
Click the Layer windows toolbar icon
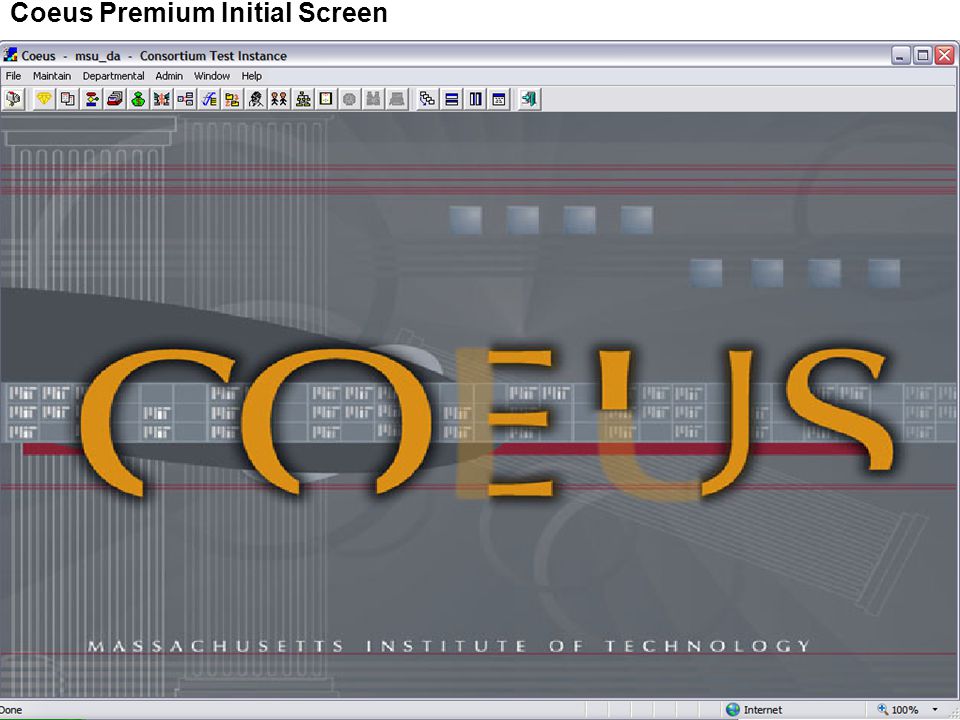pyautogui.click(x=499, y=99)
